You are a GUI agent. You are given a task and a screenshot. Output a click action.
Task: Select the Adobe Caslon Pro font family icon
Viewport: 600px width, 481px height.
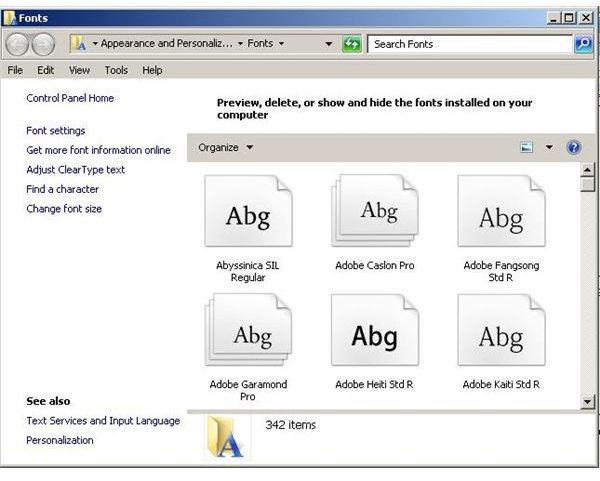point(375,211)
